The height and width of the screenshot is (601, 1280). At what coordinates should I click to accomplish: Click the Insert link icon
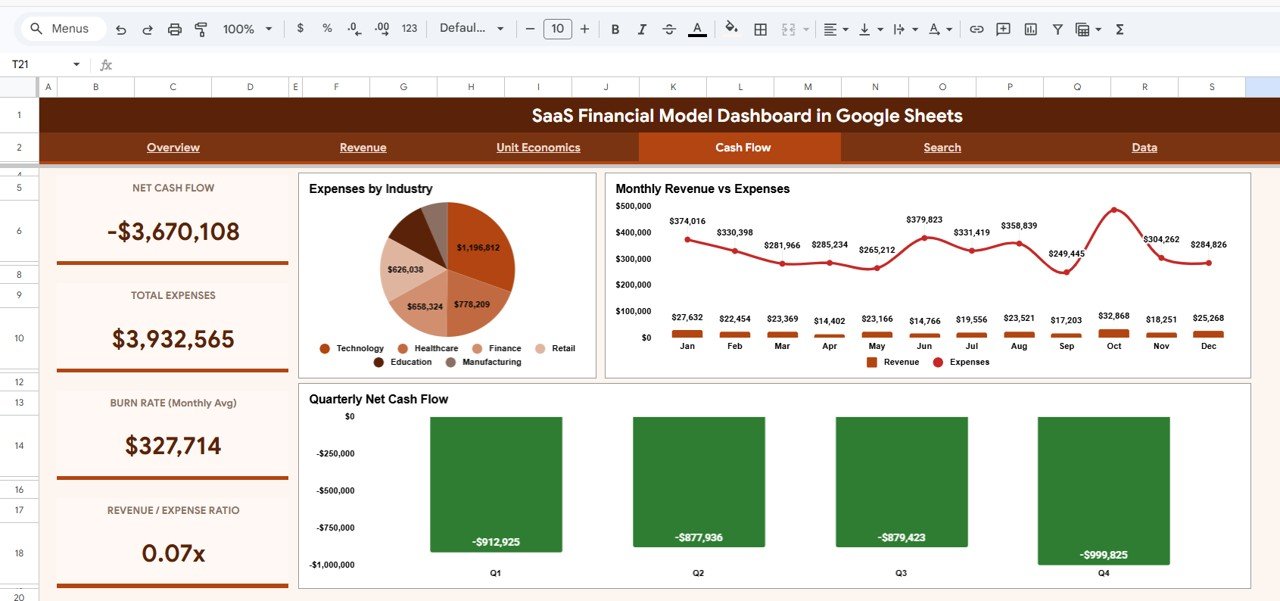[x=977, y=28]
